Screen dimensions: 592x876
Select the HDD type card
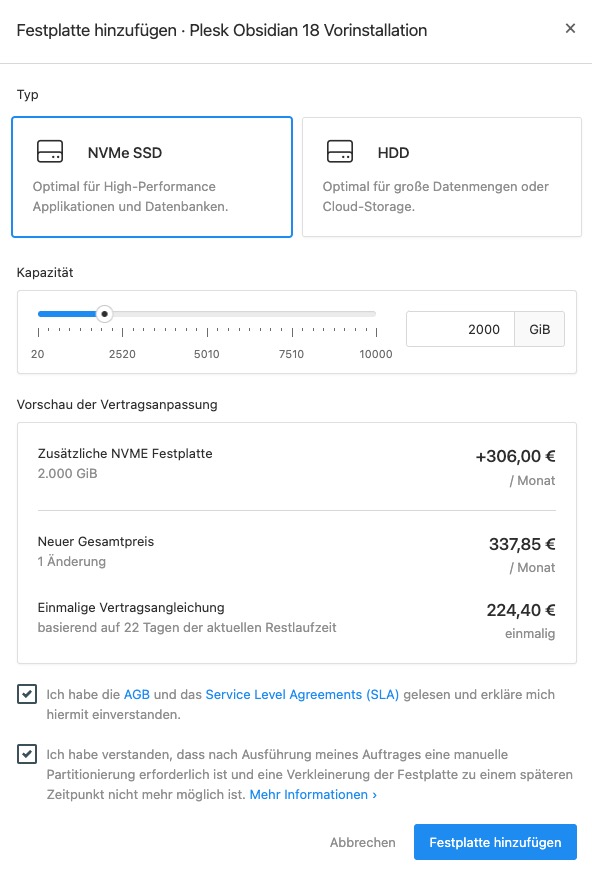[x=442, y=177]
